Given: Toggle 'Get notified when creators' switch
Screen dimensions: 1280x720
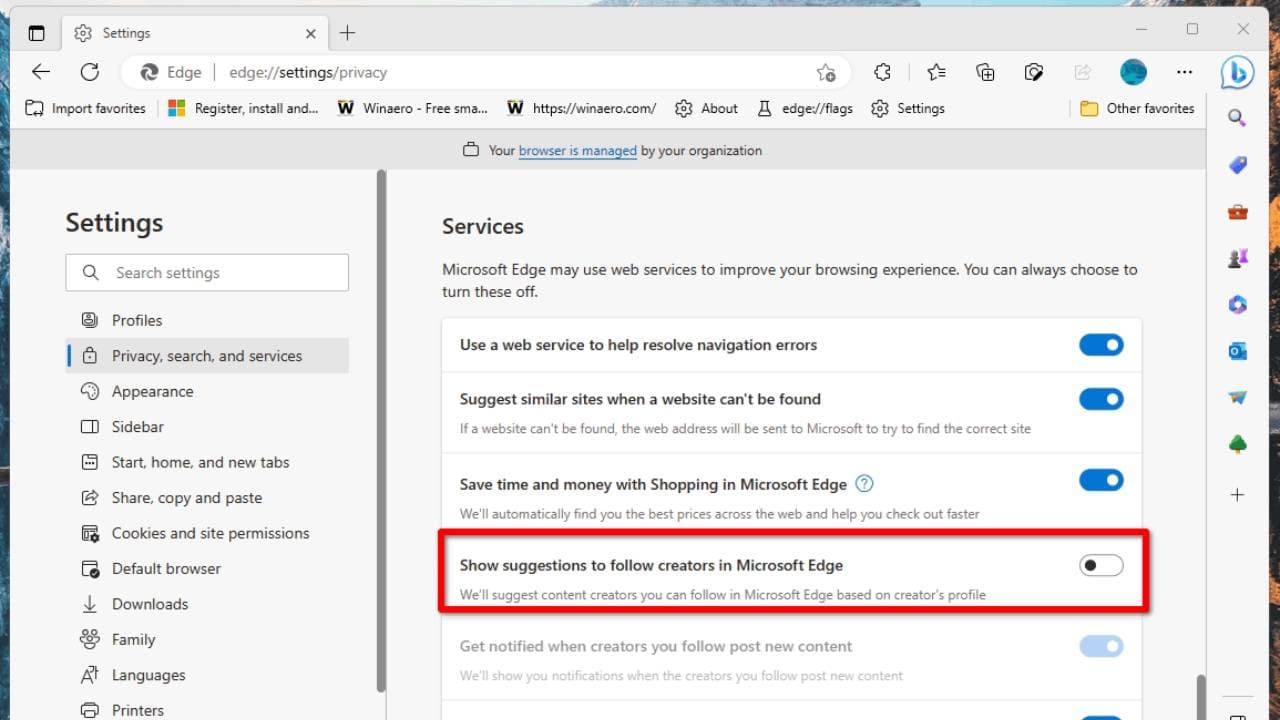Looking at the screenshot, I should point(1101,647).
